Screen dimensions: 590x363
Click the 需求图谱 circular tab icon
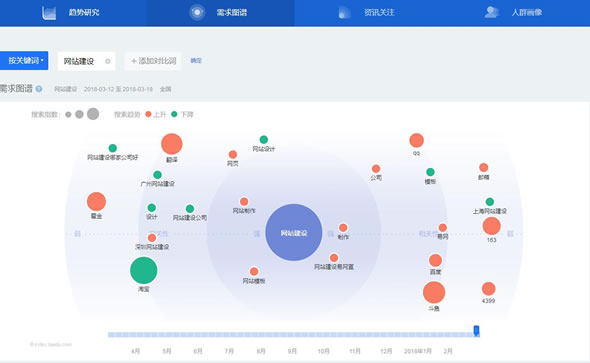[197, 12]
